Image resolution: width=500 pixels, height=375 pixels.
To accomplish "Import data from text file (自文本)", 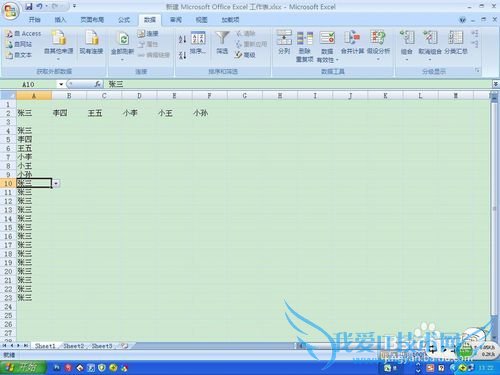I will click(x=19, y=55).
